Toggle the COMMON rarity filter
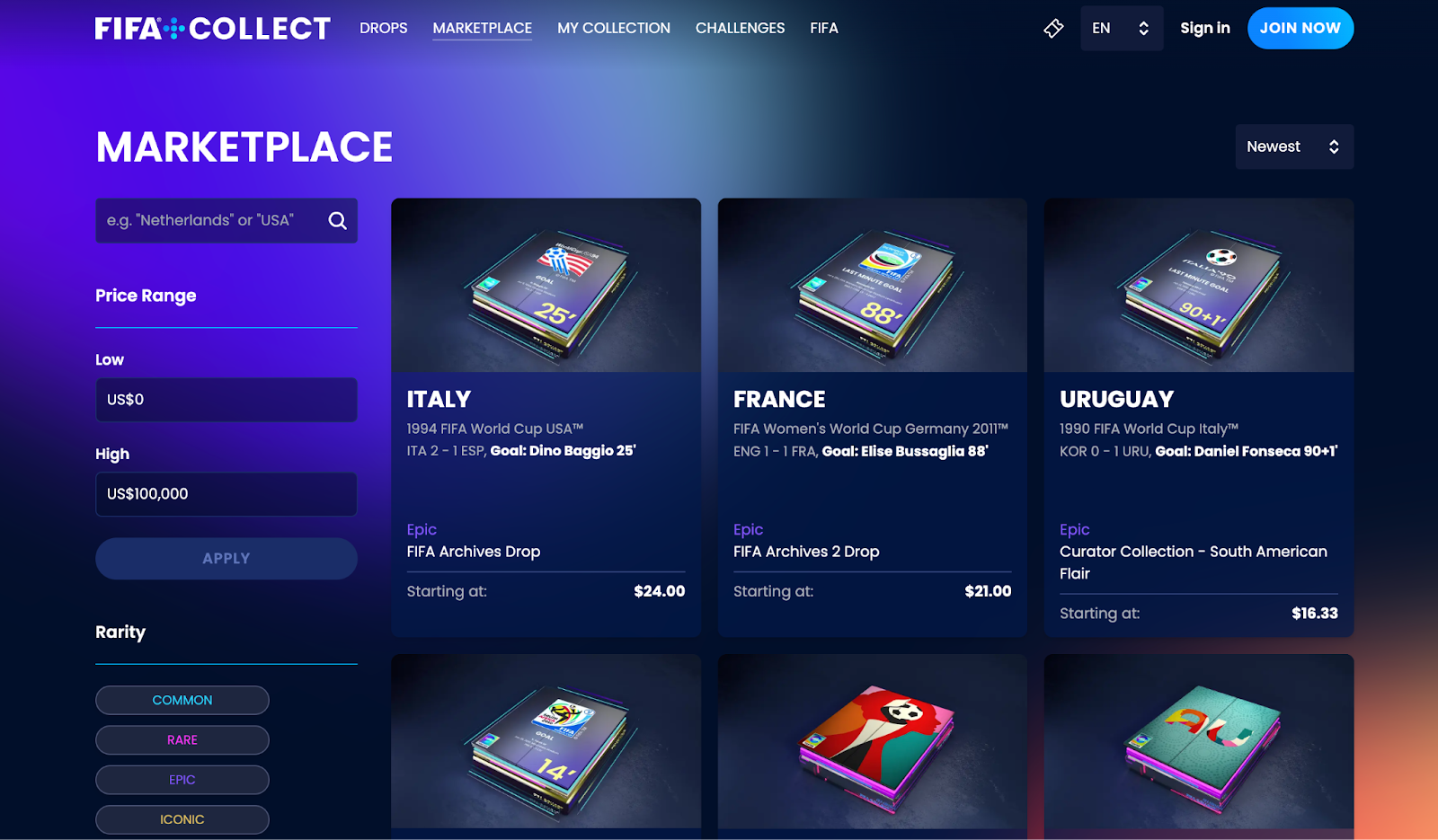The image size is (1438, 840). [x=182, y=700]
